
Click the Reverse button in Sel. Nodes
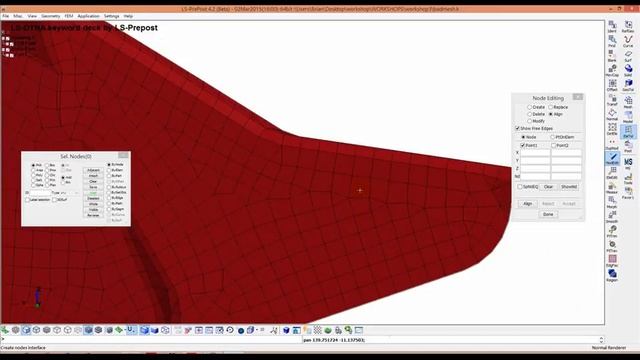[93, 215]
